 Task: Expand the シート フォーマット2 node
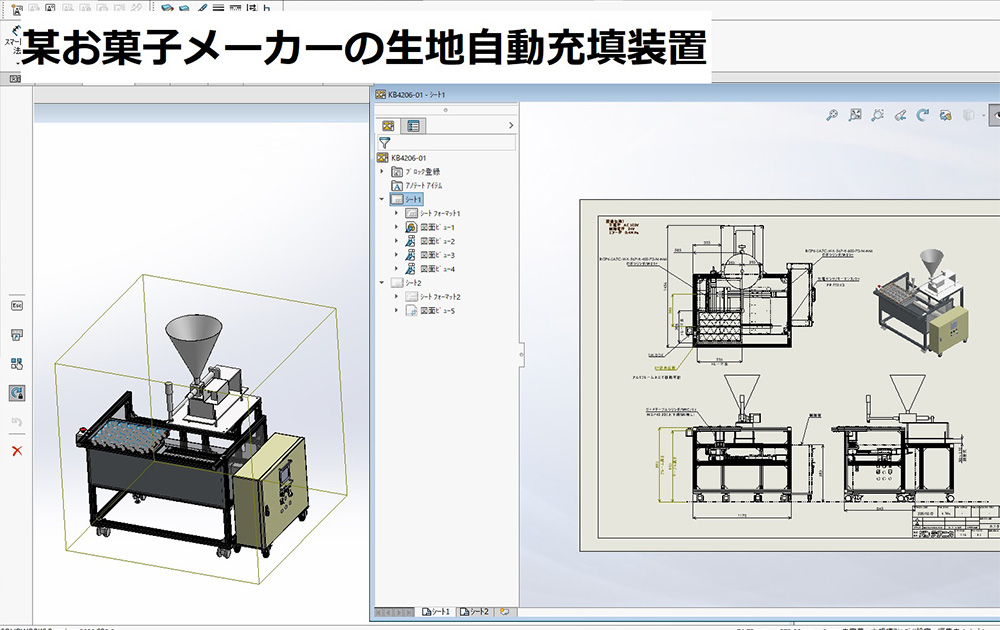point(396,297)
